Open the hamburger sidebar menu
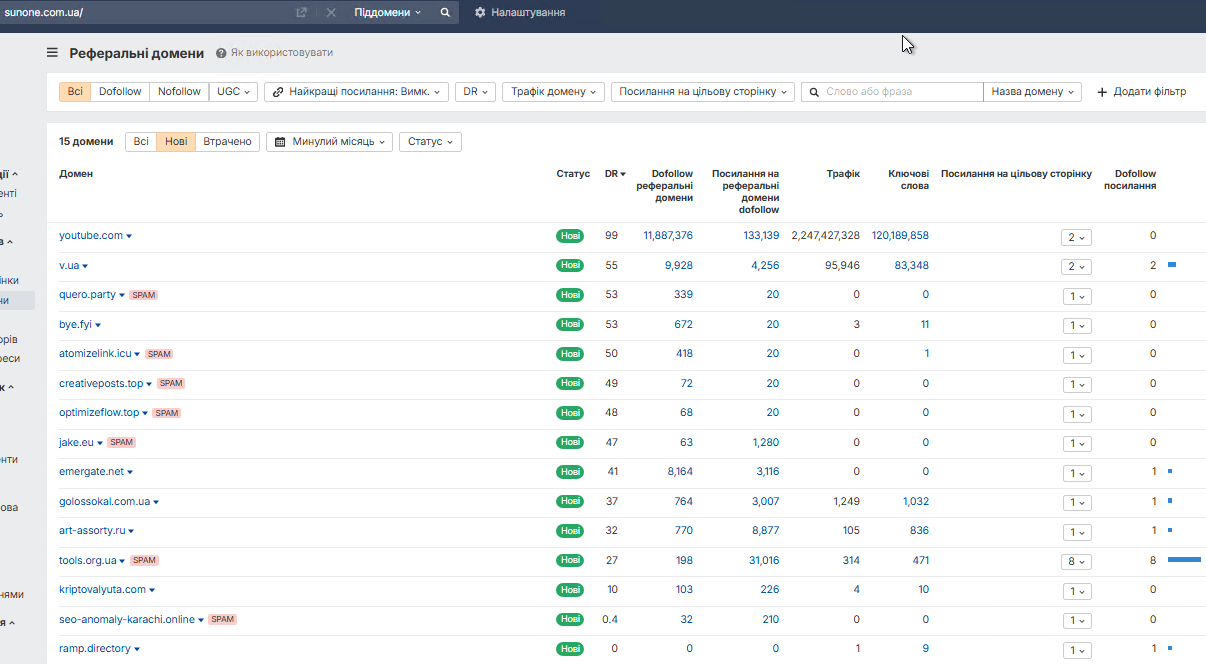Image resolution: width=1206 pixels, height=664 pixels. [x=52, y=53]
